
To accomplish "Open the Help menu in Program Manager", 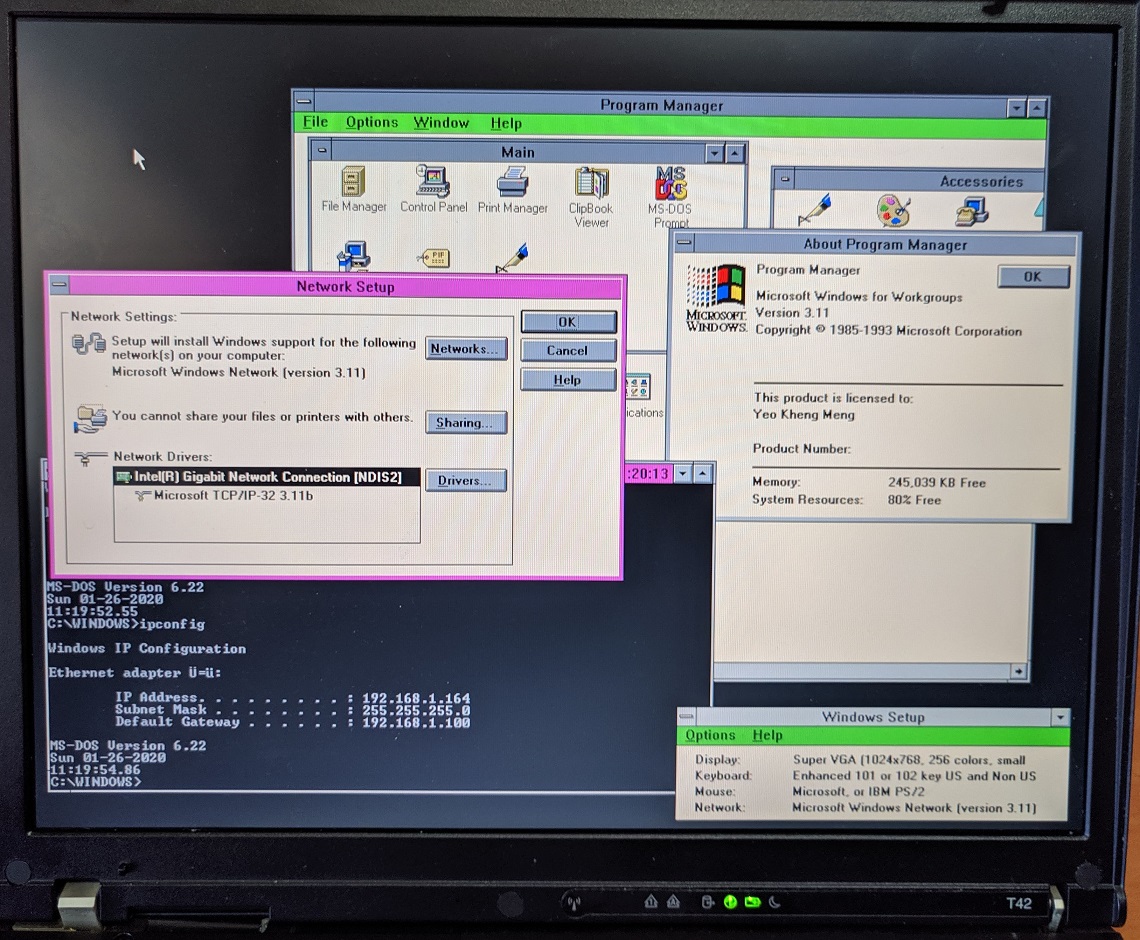I will tap(506, 124).
